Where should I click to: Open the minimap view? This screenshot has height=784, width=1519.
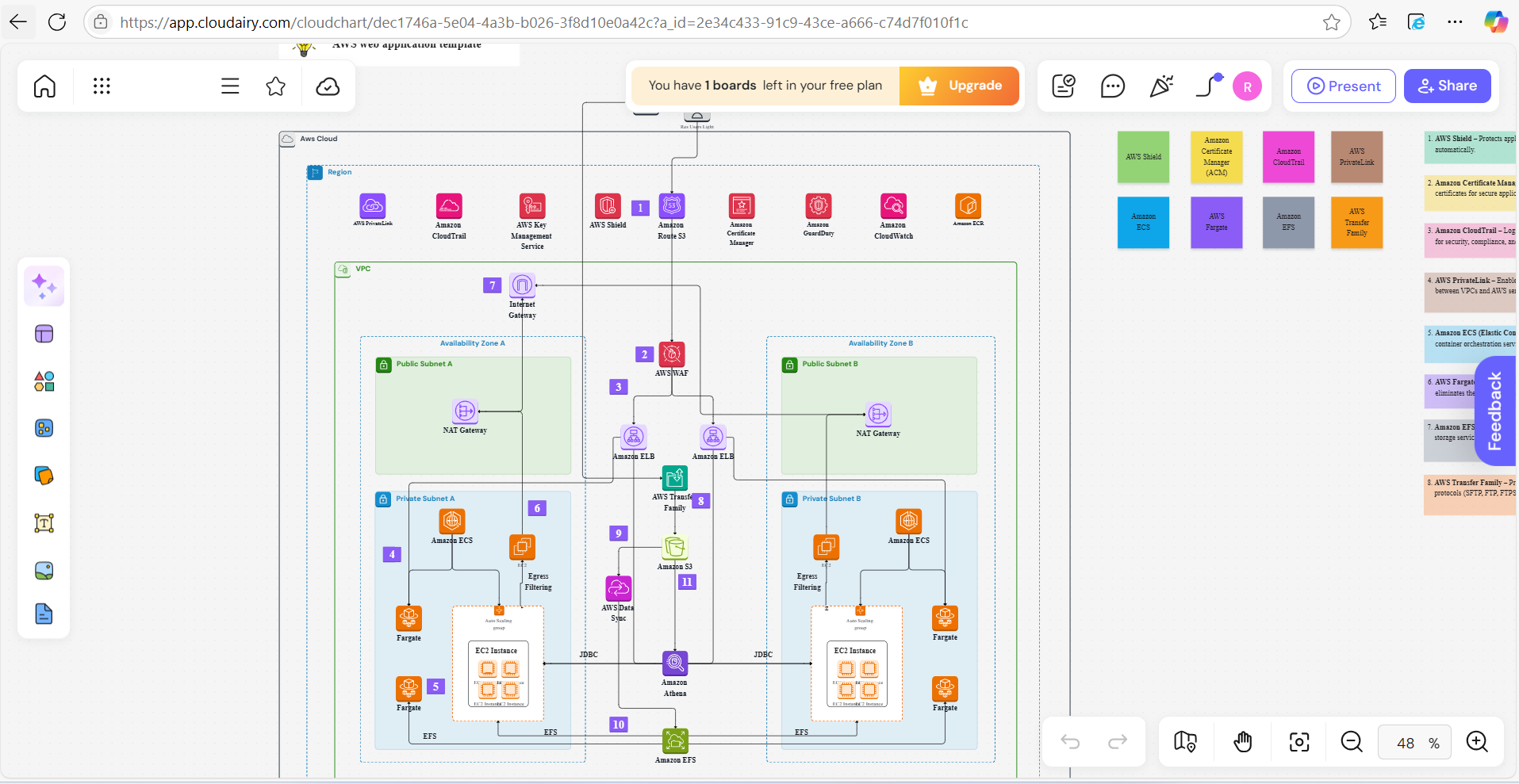[1185, 742]
